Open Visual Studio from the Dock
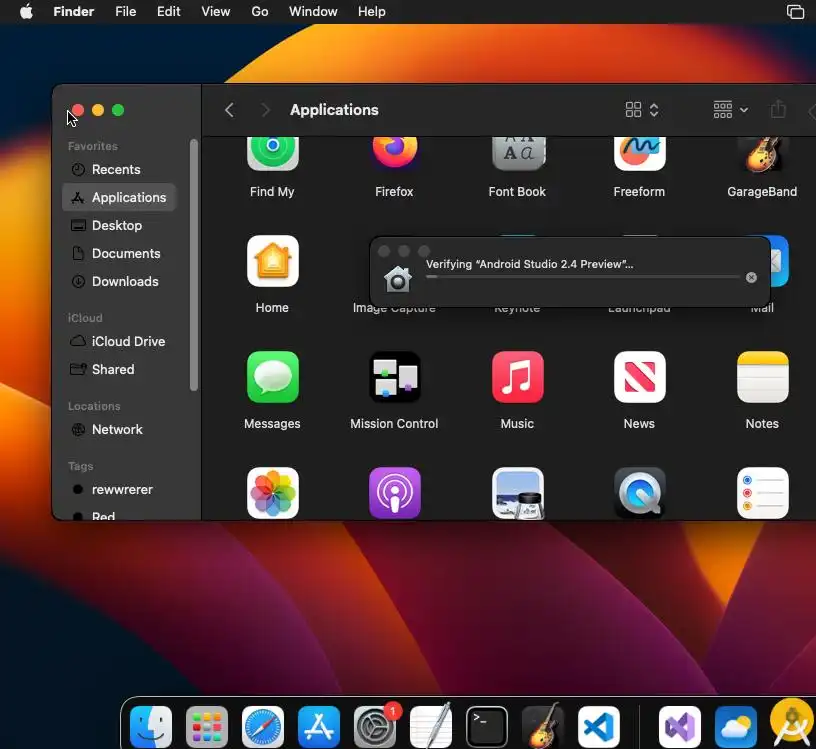Image resolution: width=816 pixels, height=749 pixels. coord(680,727)
